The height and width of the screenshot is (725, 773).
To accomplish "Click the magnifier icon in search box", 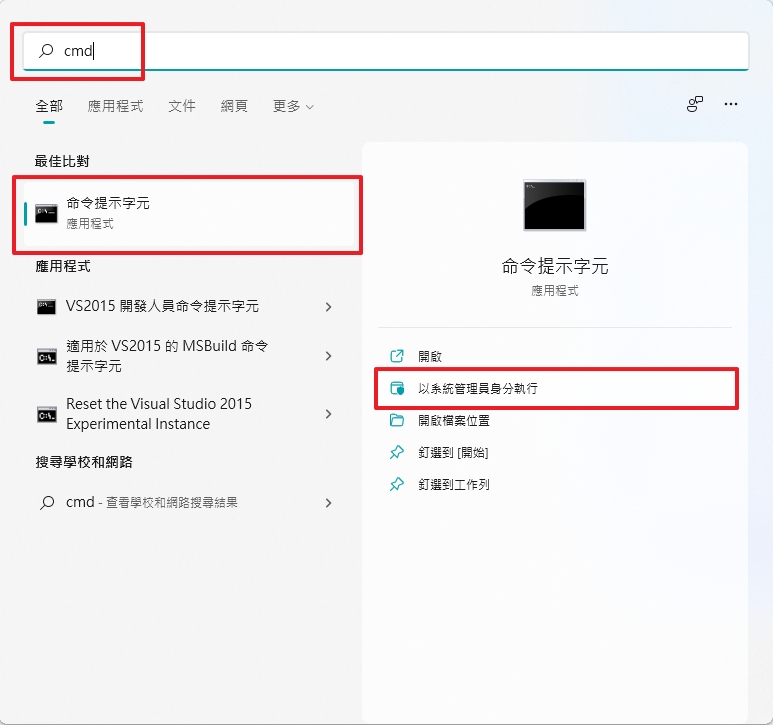I will pyautogui.click(x=46, y=51).
